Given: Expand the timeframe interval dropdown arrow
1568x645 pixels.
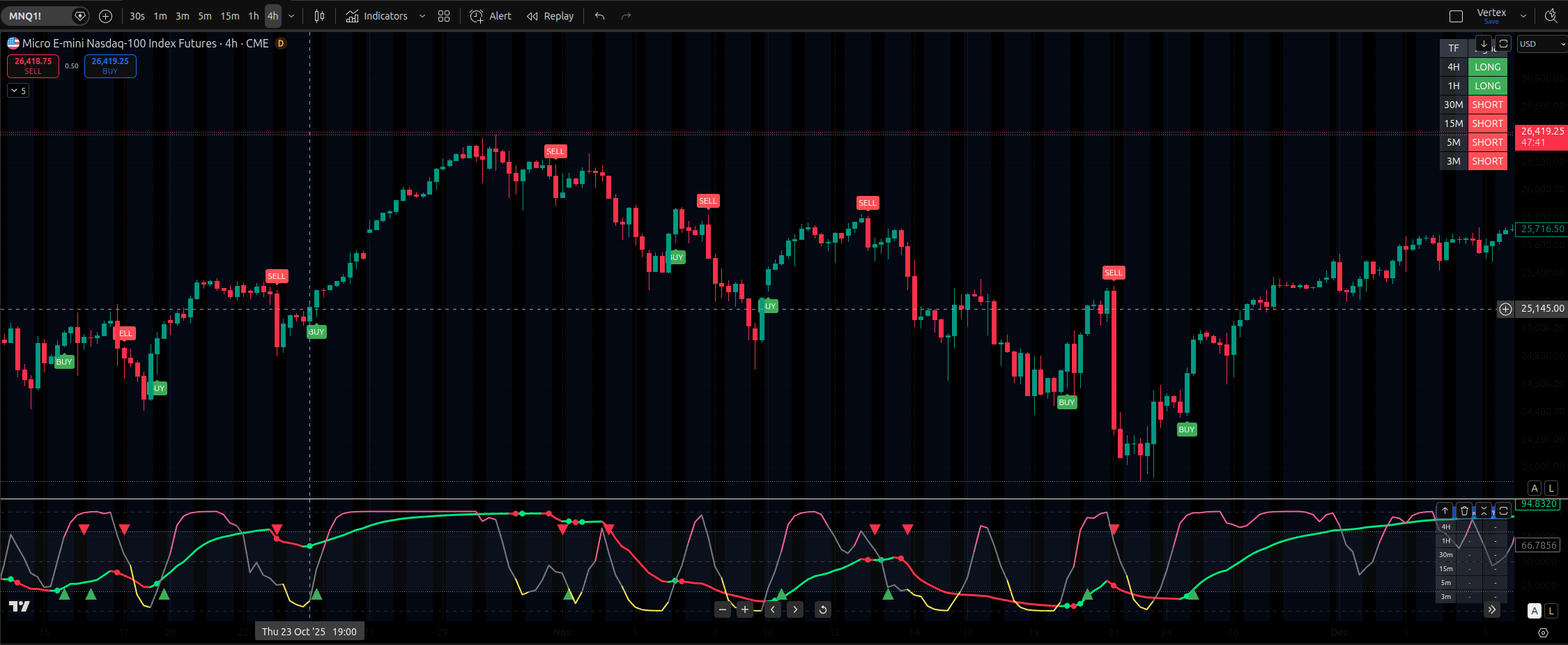Looking at the screenshot, I should pos(291,16).
